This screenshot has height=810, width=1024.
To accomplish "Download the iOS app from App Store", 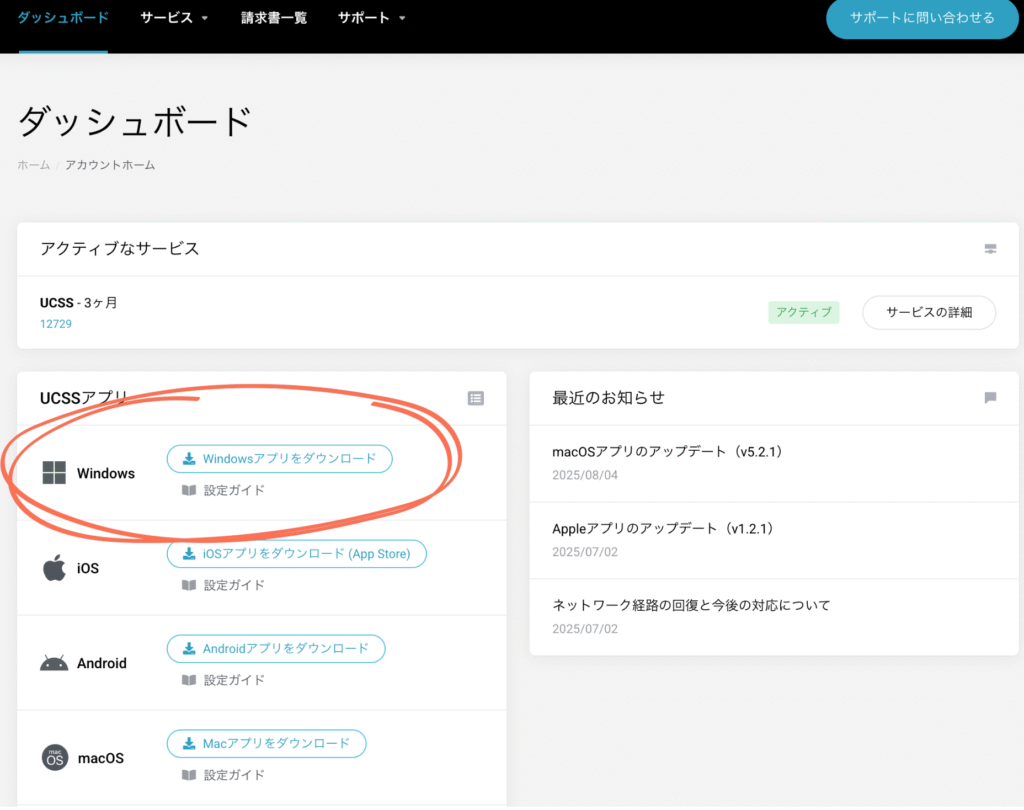I will click(296, 554).
